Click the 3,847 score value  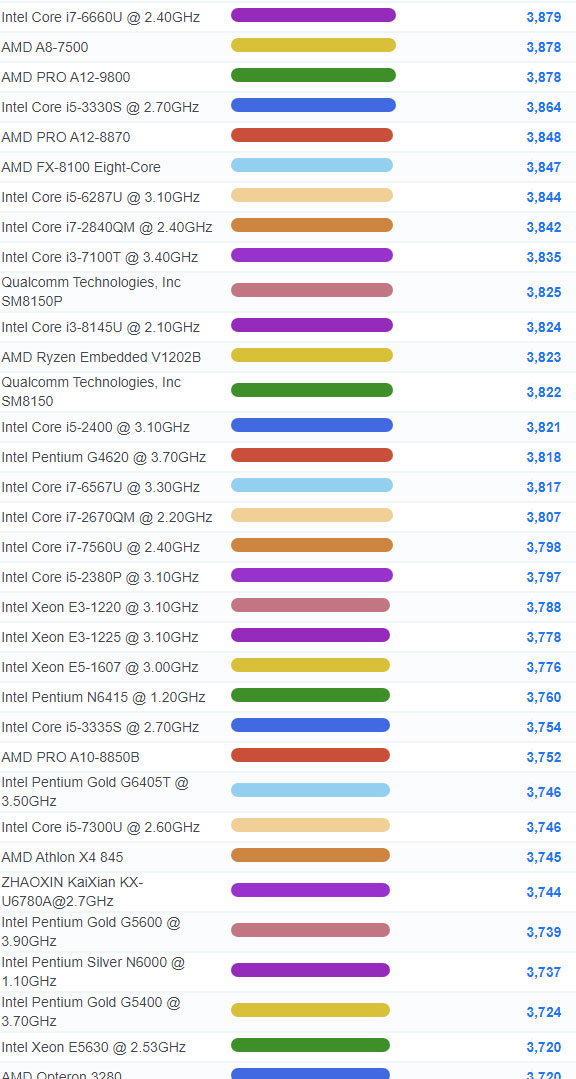click(544, 167)
